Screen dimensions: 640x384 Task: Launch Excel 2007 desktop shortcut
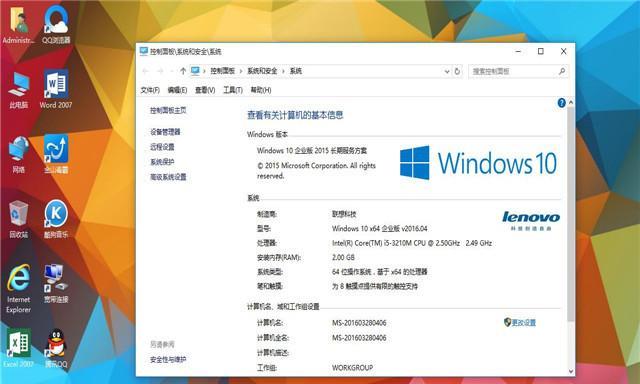(x=18, y=348)
